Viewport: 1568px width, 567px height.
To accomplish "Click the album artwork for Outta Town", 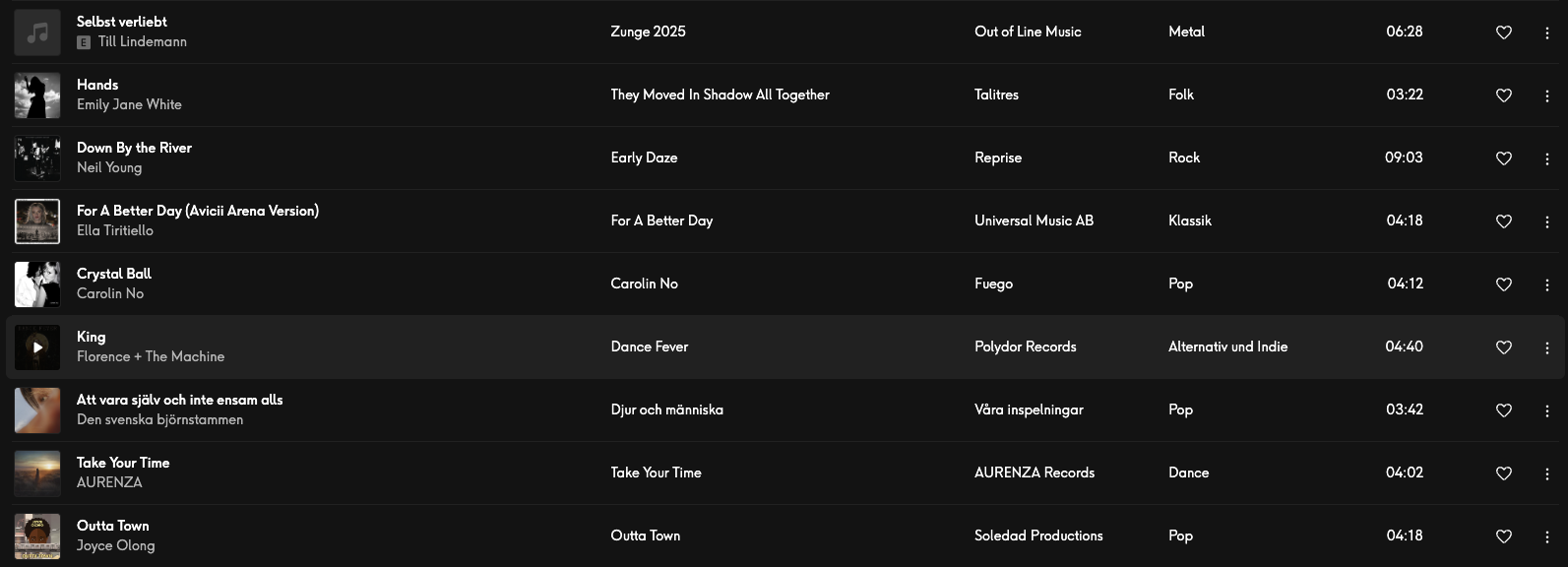I will (36, 536).
